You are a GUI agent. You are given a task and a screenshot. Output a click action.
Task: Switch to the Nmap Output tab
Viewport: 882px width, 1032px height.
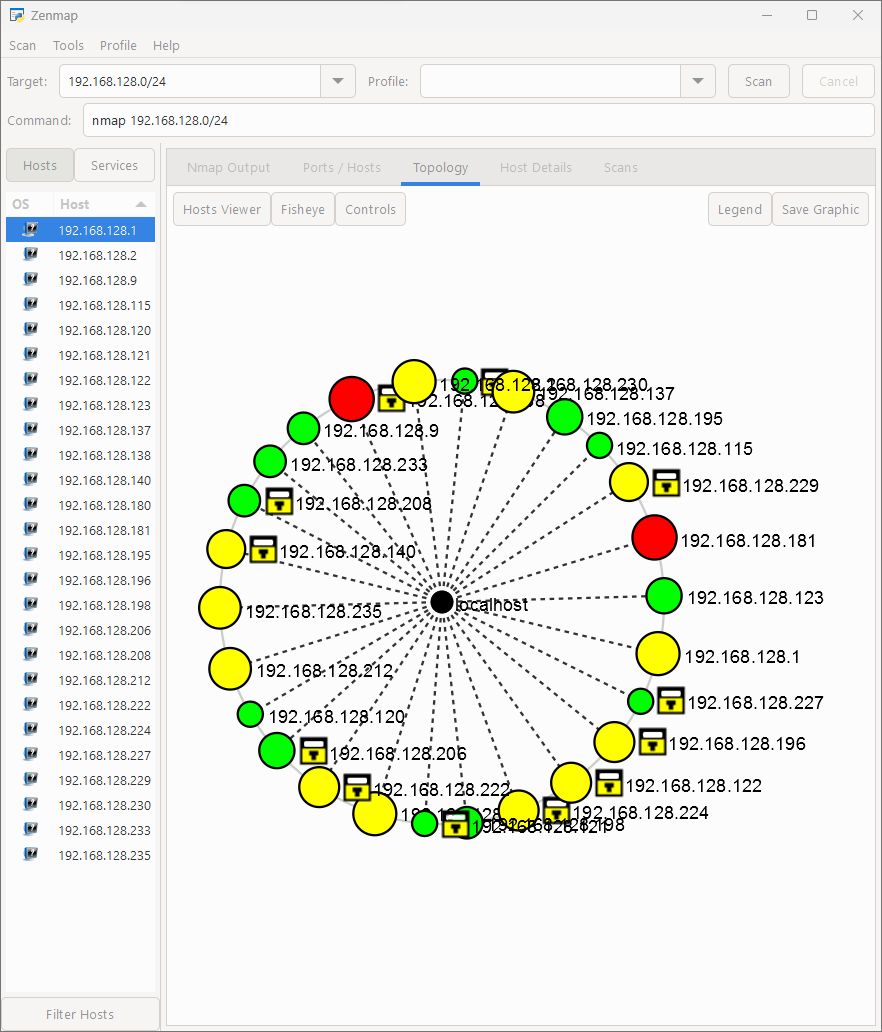tap(229, 167)
